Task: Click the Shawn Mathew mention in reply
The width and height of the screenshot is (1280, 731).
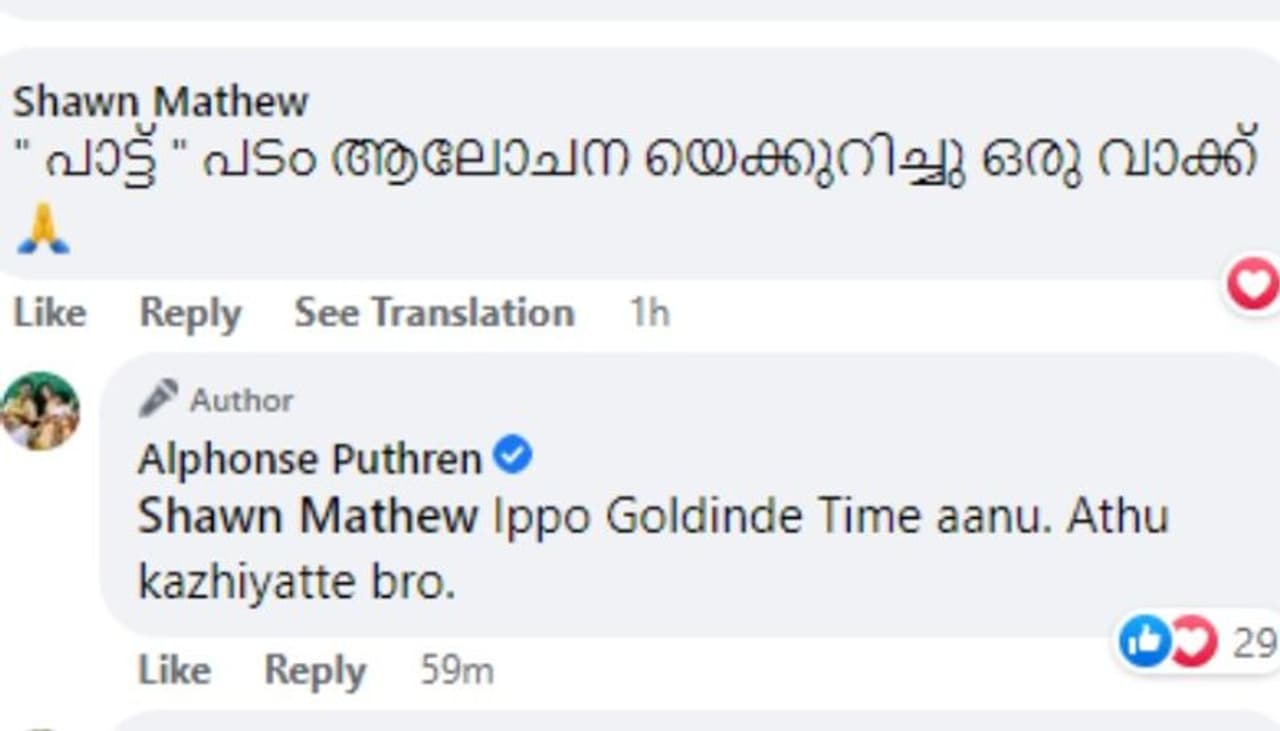Action: (x=307, y=517)
